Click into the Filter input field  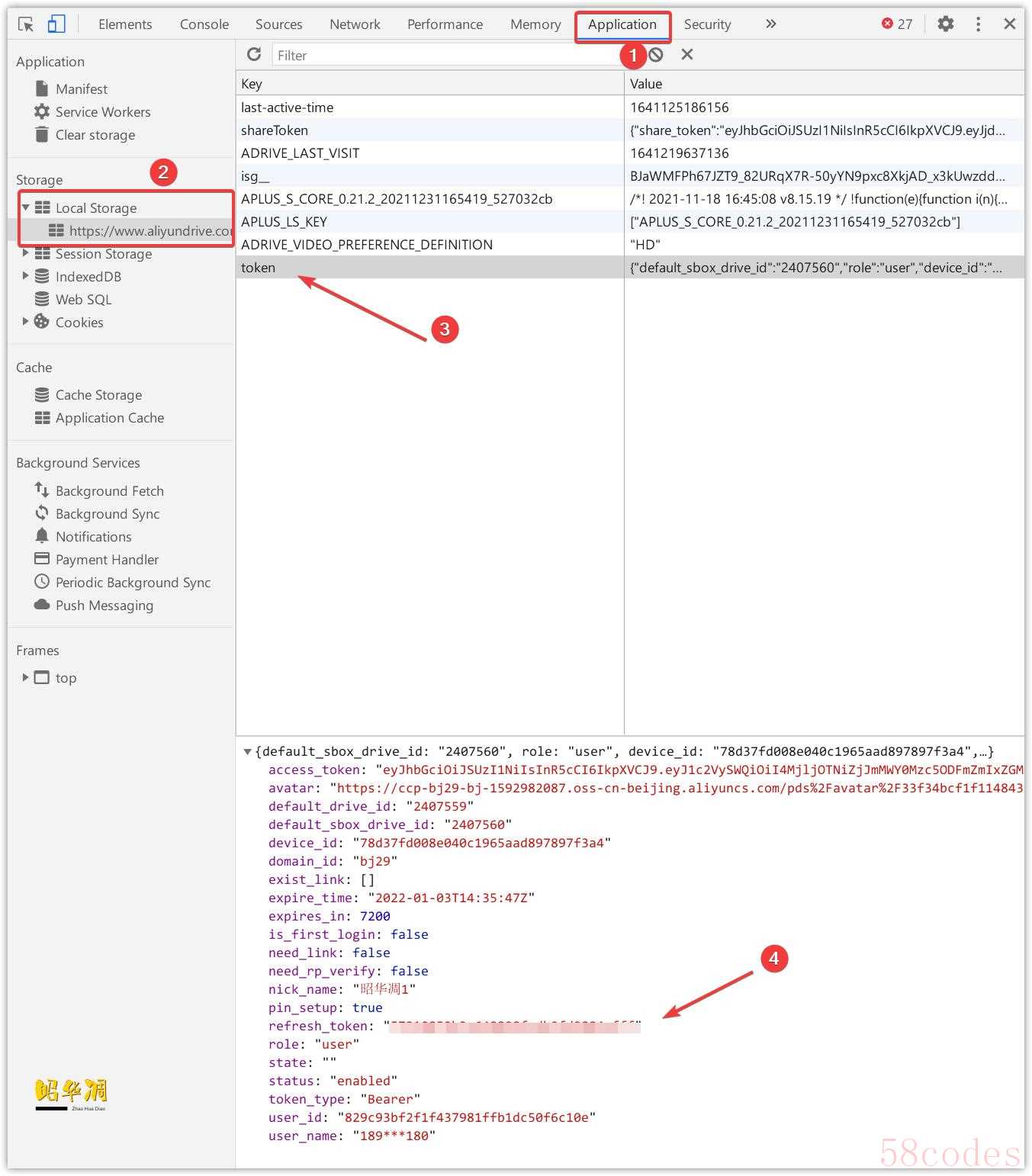tap(446, 55)
